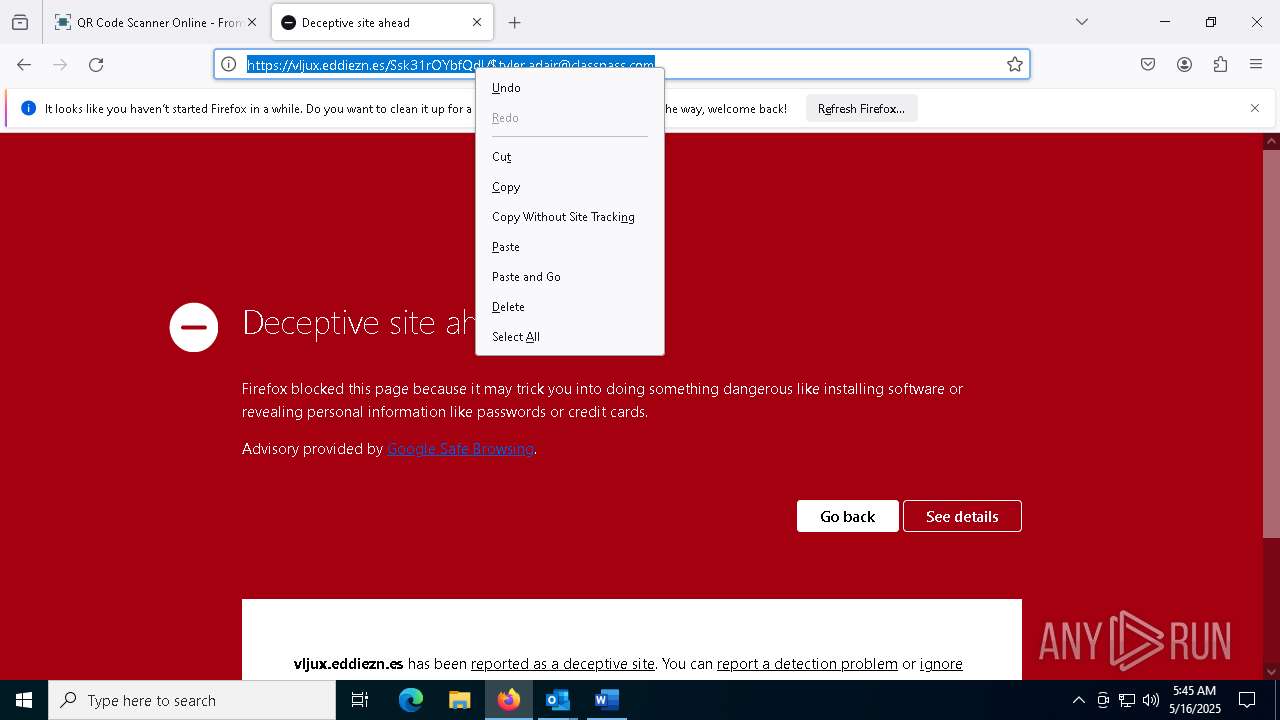1280x720 pixels.
Task: Open the Windows Start menu
Action: coord(24,700)
